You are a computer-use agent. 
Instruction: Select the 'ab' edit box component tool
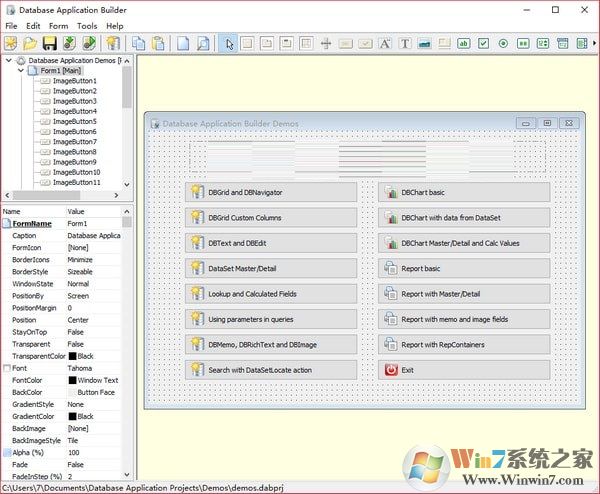[463, 44]
